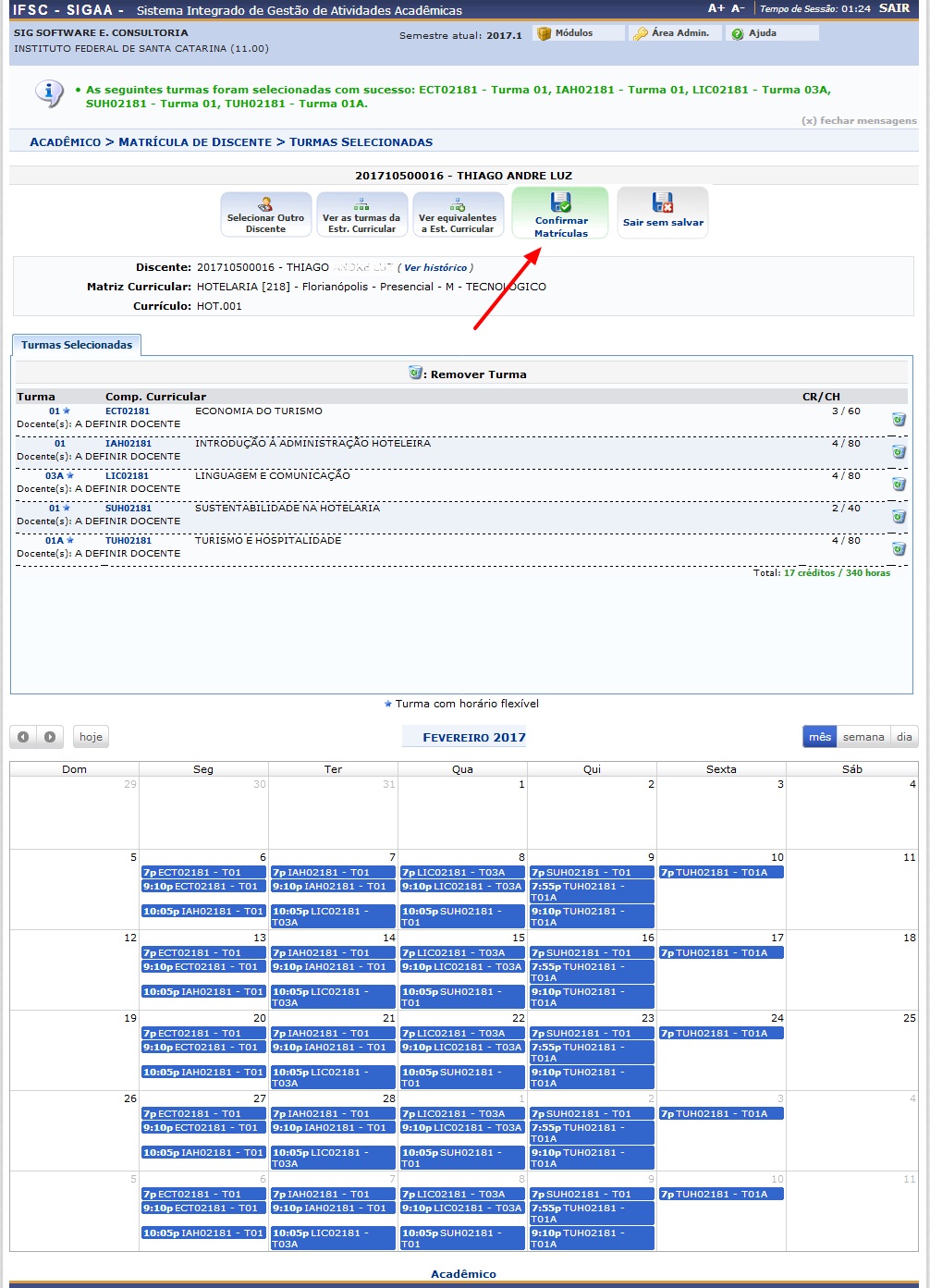930x1288 pixels.
Task: Delete IAH02181 class with trash icon
Action: click(x=898, y=452)
